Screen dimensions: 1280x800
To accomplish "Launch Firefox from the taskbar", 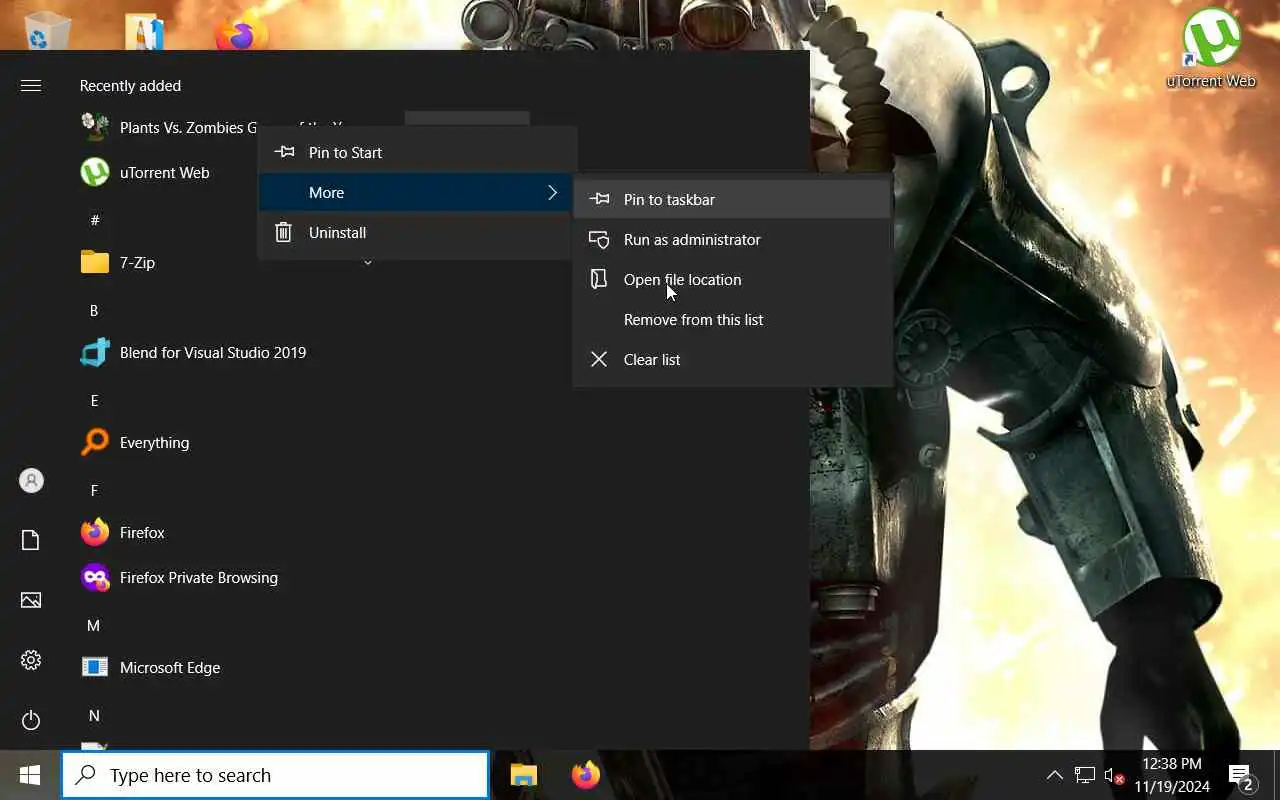I will [x=585, y=775].
